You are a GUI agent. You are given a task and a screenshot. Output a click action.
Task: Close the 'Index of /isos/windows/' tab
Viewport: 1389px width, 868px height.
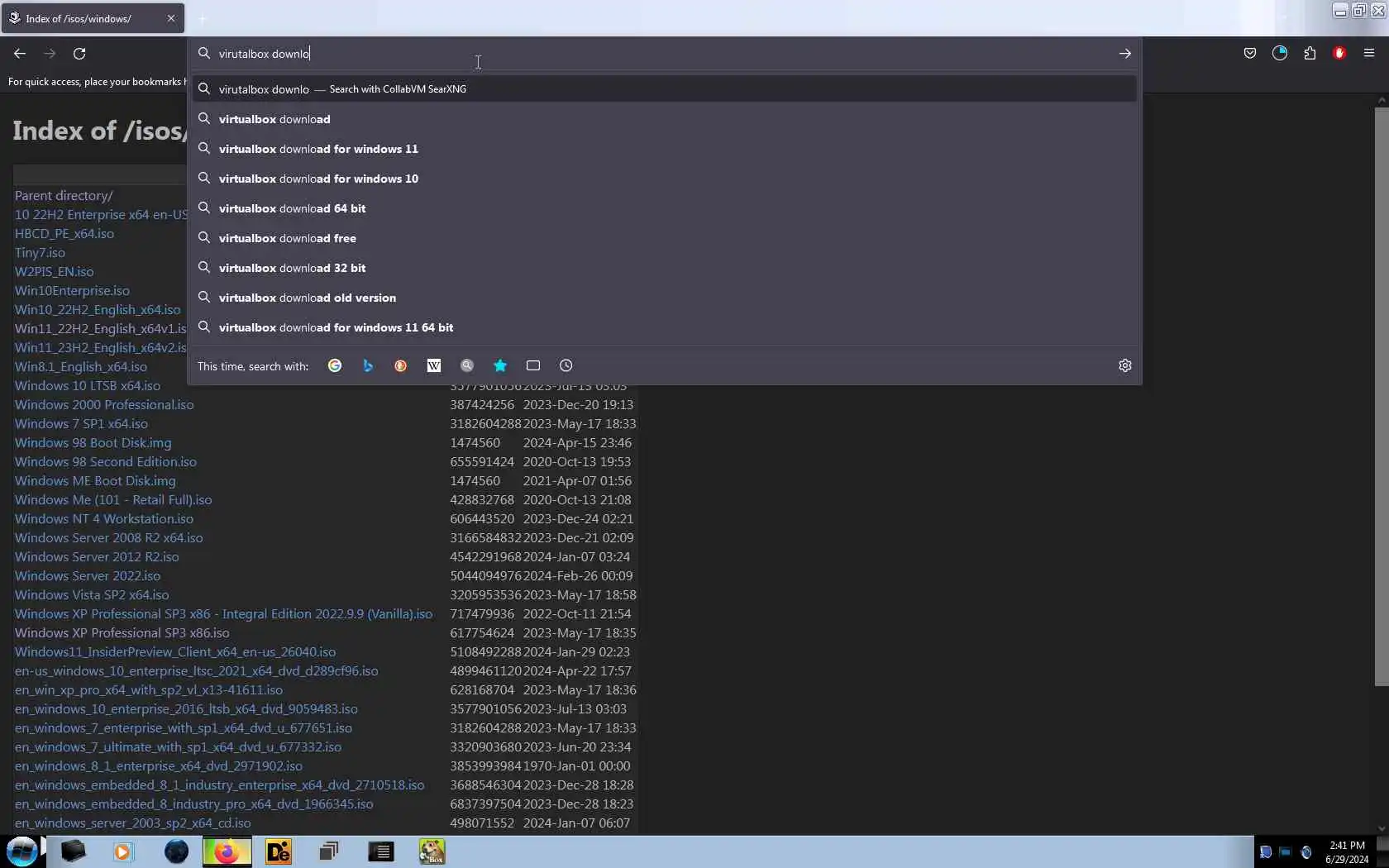point(171,18)
